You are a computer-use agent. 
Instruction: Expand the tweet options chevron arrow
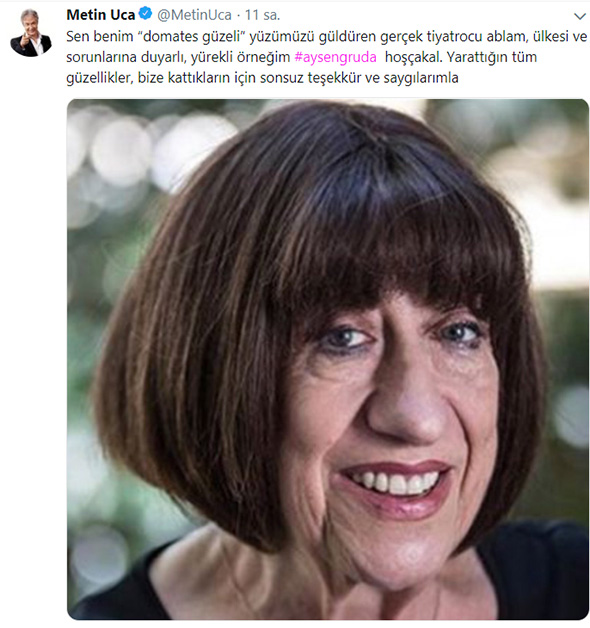[x=580, y=16]
